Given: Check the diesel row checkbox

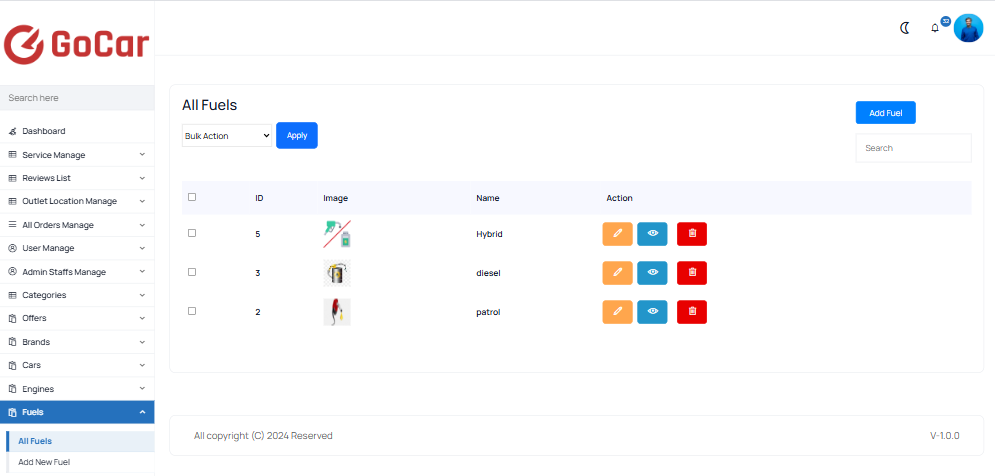Looking at the screenshot, I should pos(192,272).
